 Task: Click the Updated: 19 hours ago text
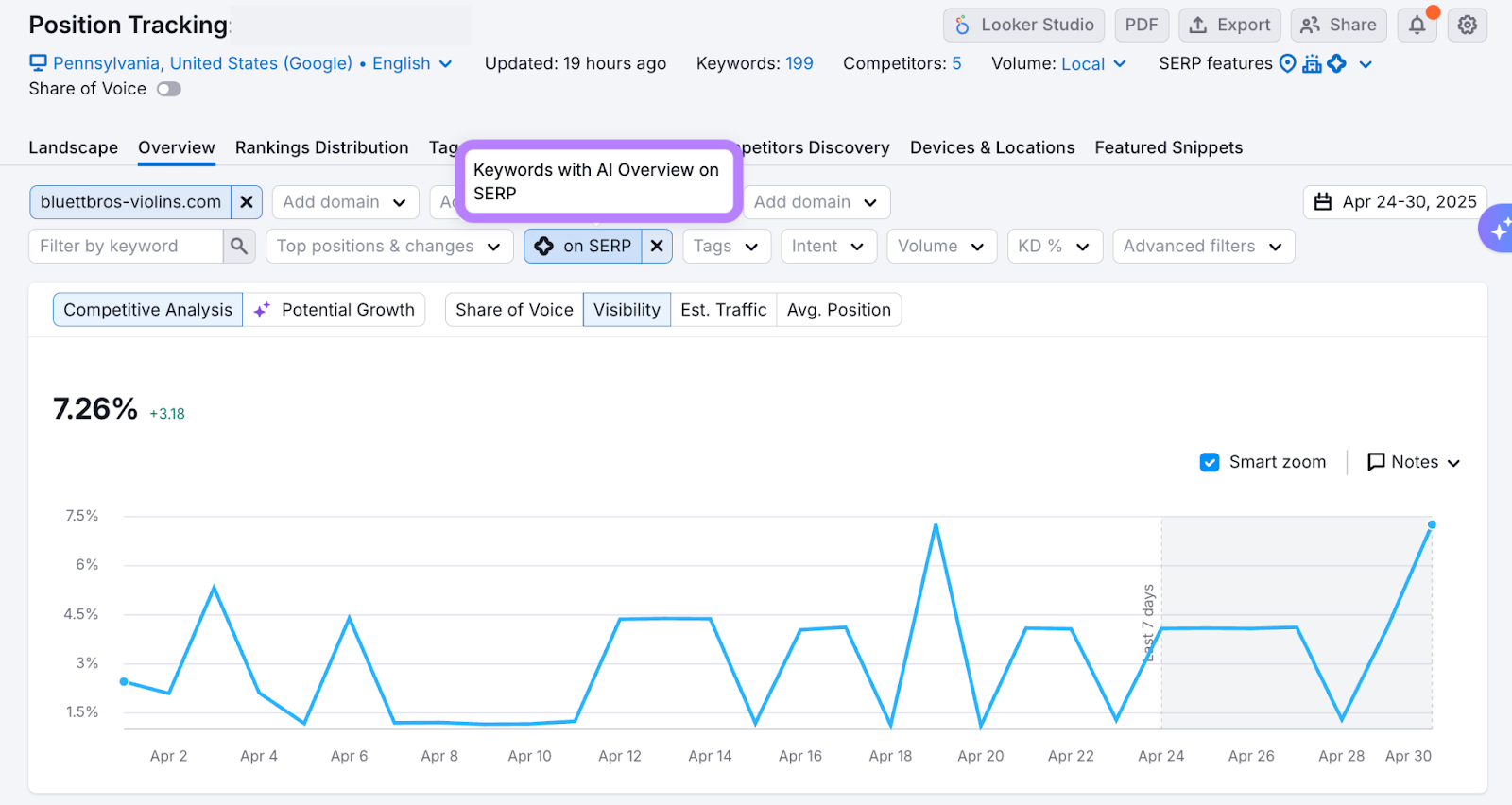(576, 63)
